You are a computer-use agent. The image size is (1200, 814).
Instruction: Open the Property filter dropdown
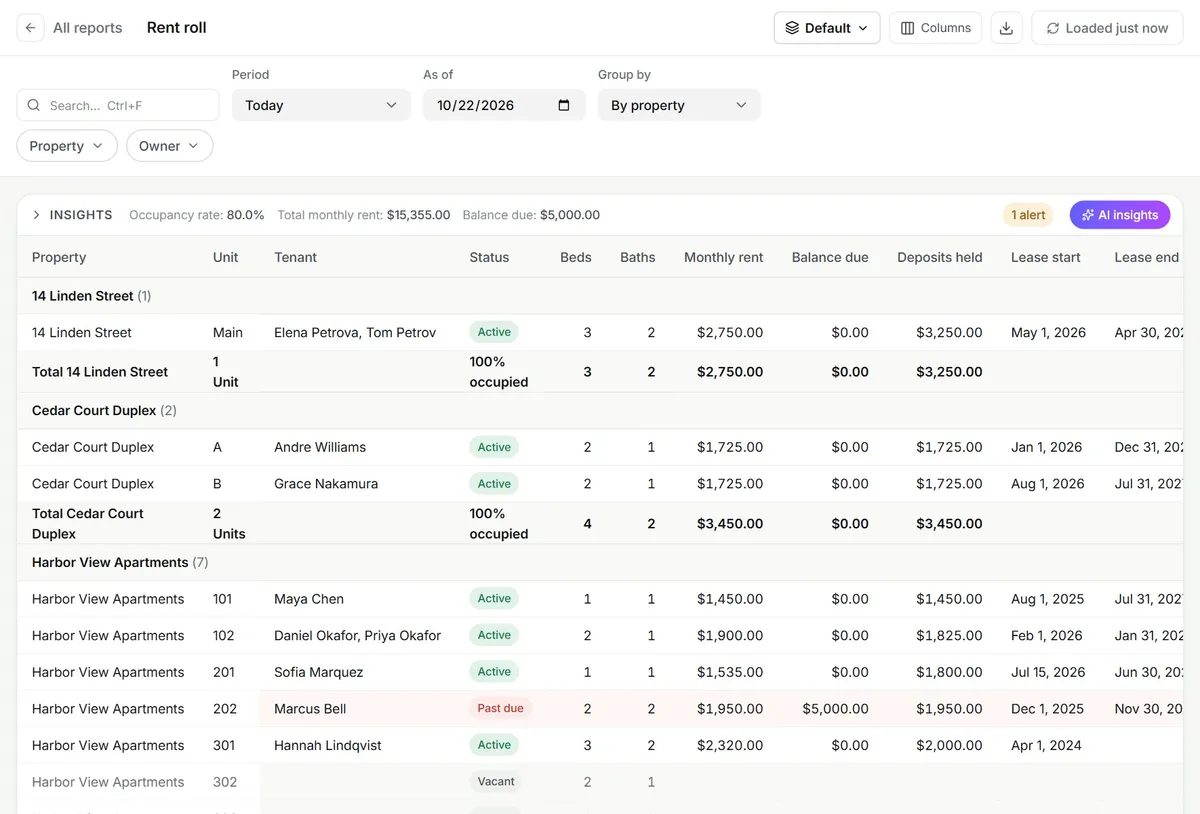point(67,146)
